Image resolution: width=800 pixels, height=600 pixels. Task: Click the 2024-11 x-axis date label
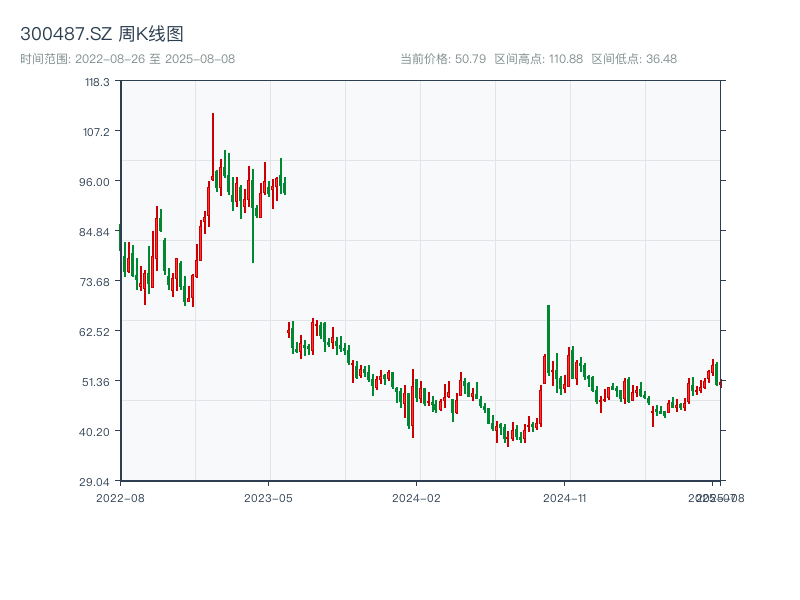565,497
